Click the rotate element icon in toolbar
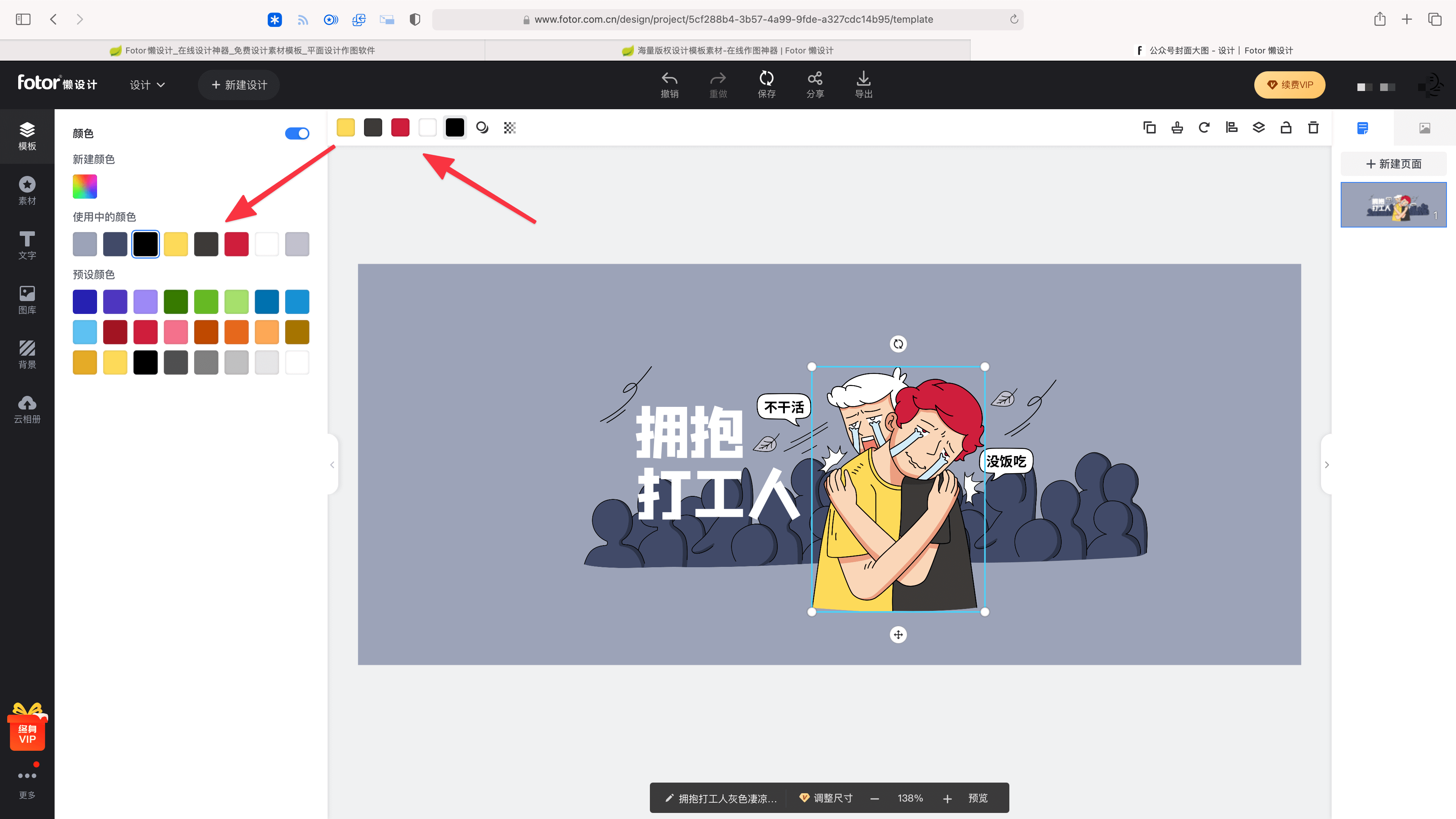Screen dimensions: 1456x819 [x=1204, y=128]
